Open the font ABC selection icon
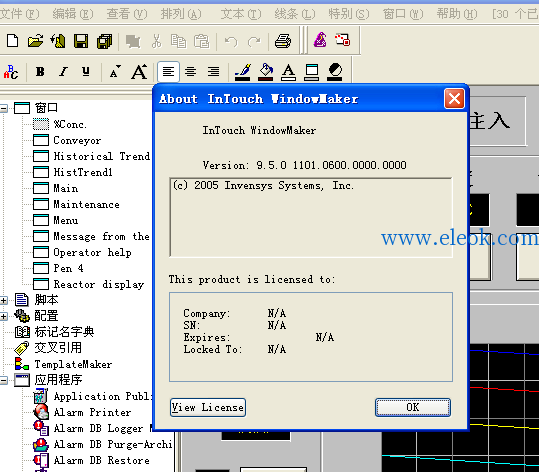 pos(11,72)
